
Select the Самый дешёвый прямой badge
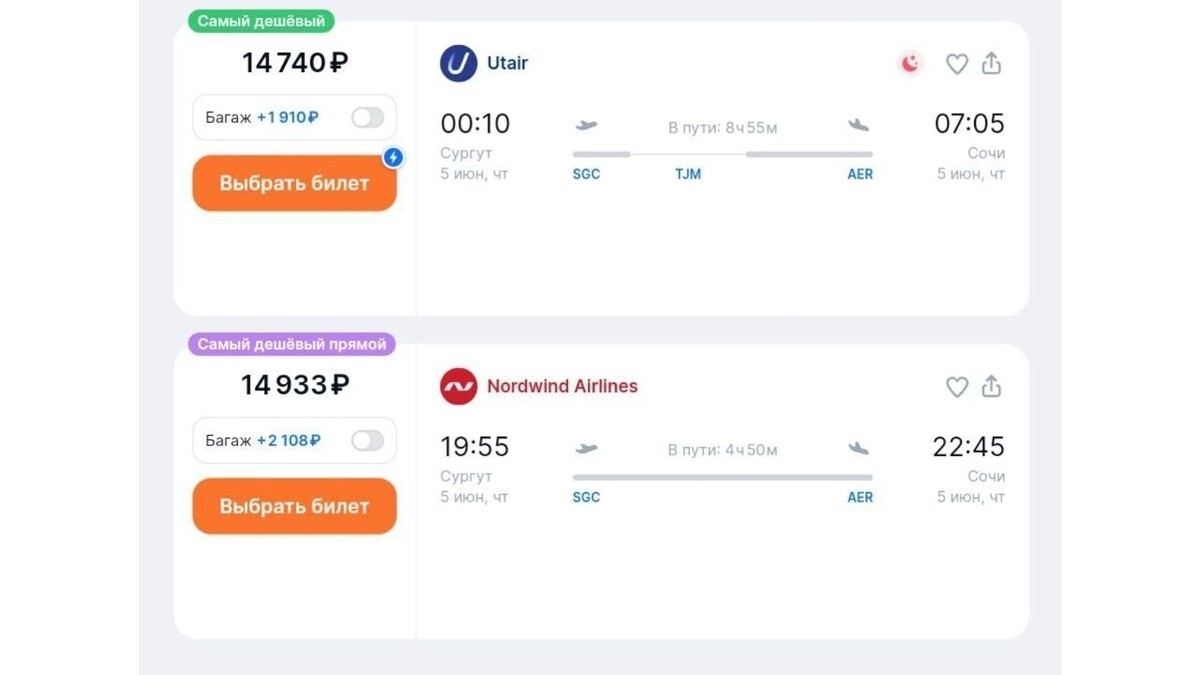click(293, 343)
